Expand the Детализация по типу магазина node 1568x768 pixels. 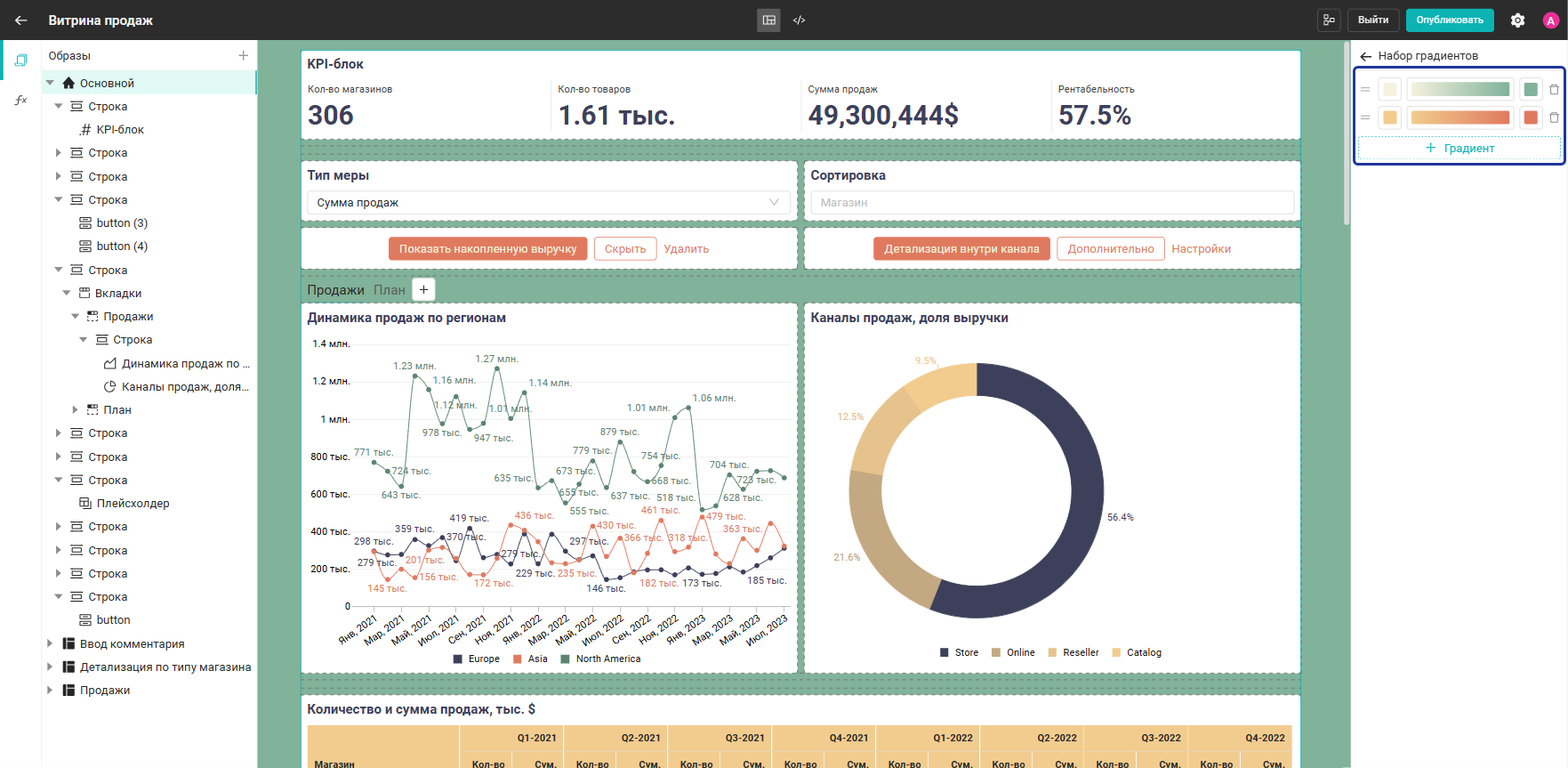[51, 667]
